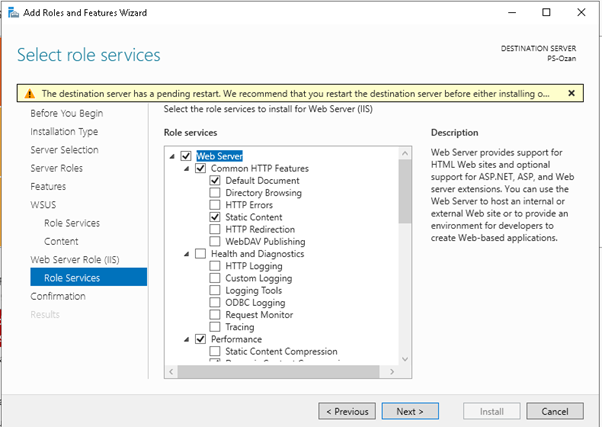
Task: Collapse the Common HTTP Features node
Action: pyautogui.click(x=186, y=168)
